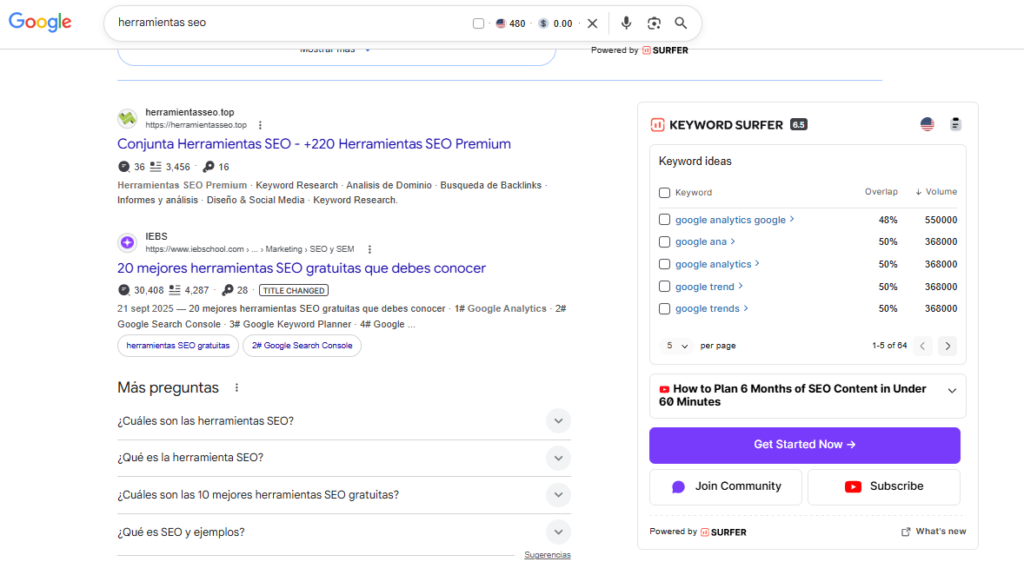Screen dimensions: 1024x588
Task: Click the Get Started Now button
Action: pyautogui.click(x=804, y=445)
